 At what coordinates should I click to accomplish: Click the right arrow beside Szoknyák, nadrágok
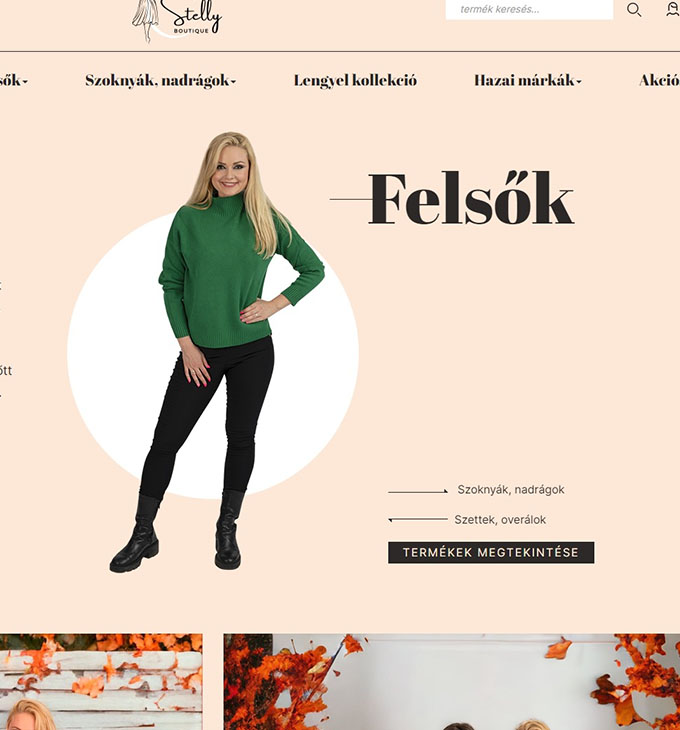click(x=417, y=492)
